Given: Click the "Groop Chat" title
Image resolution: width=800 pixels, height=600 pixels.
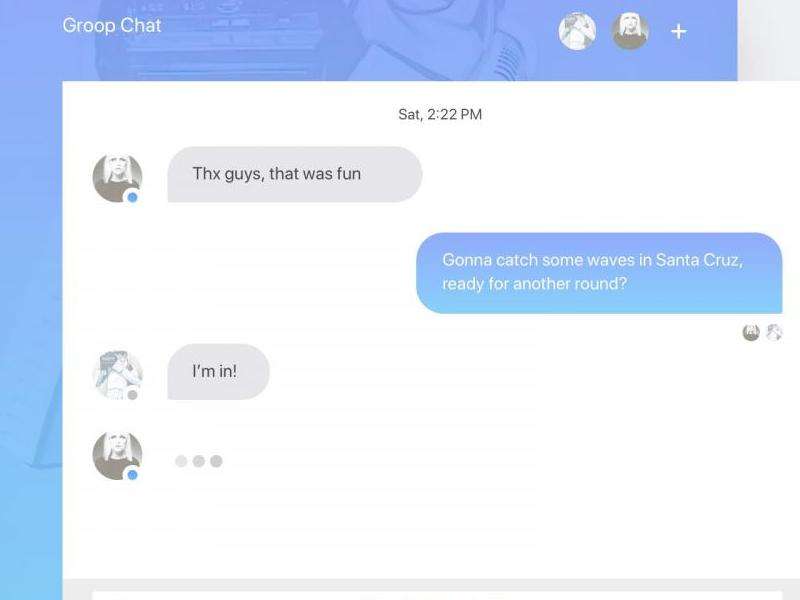Looking at the screenshot, I should 112,26.
